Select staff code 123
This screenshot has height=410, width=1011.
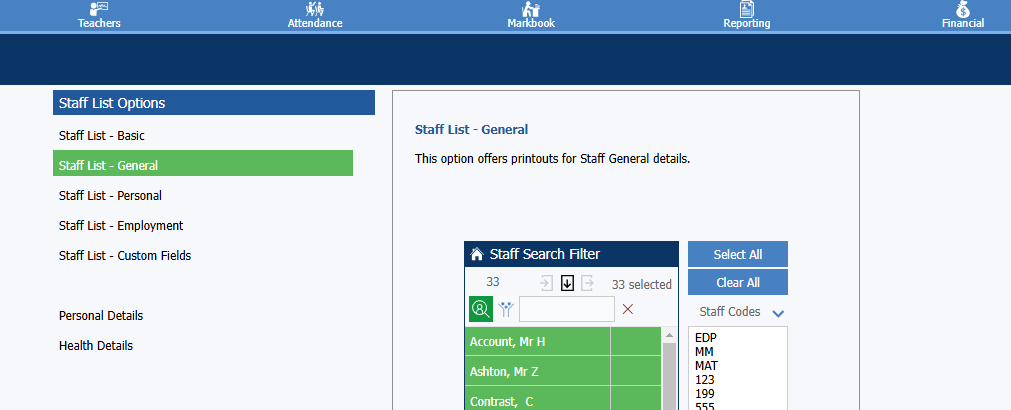click(704, 380)
